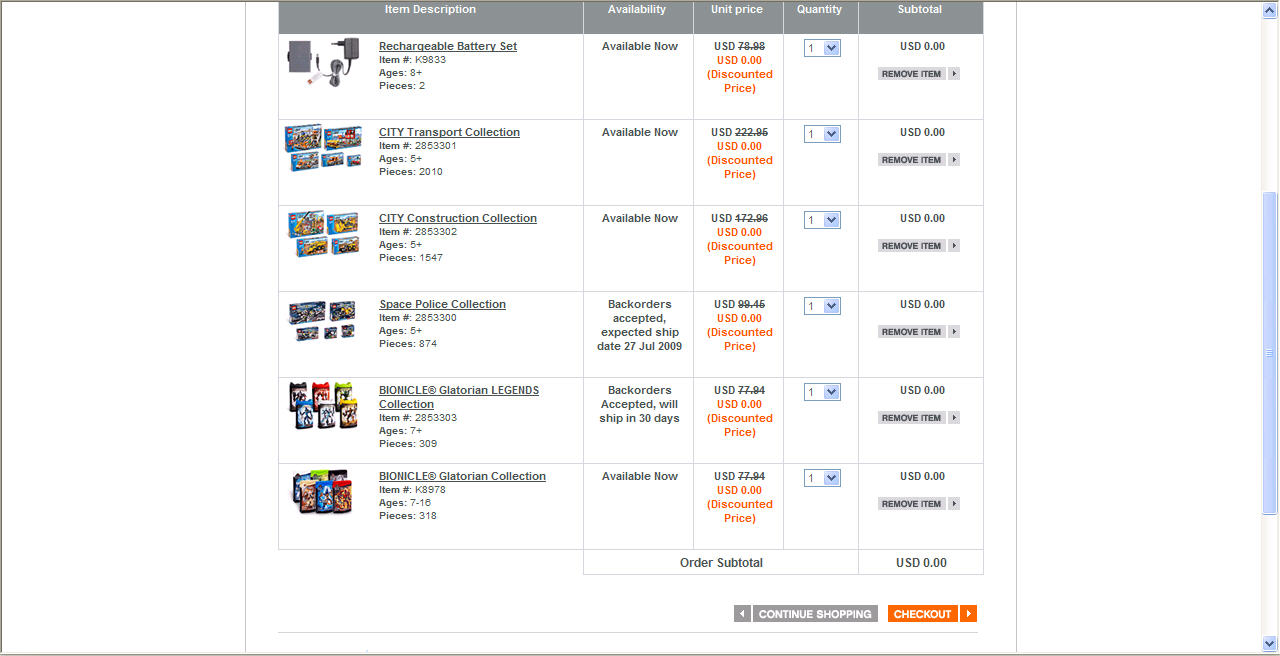Click the struck-through price USD 78.98

tap(739, 46)
